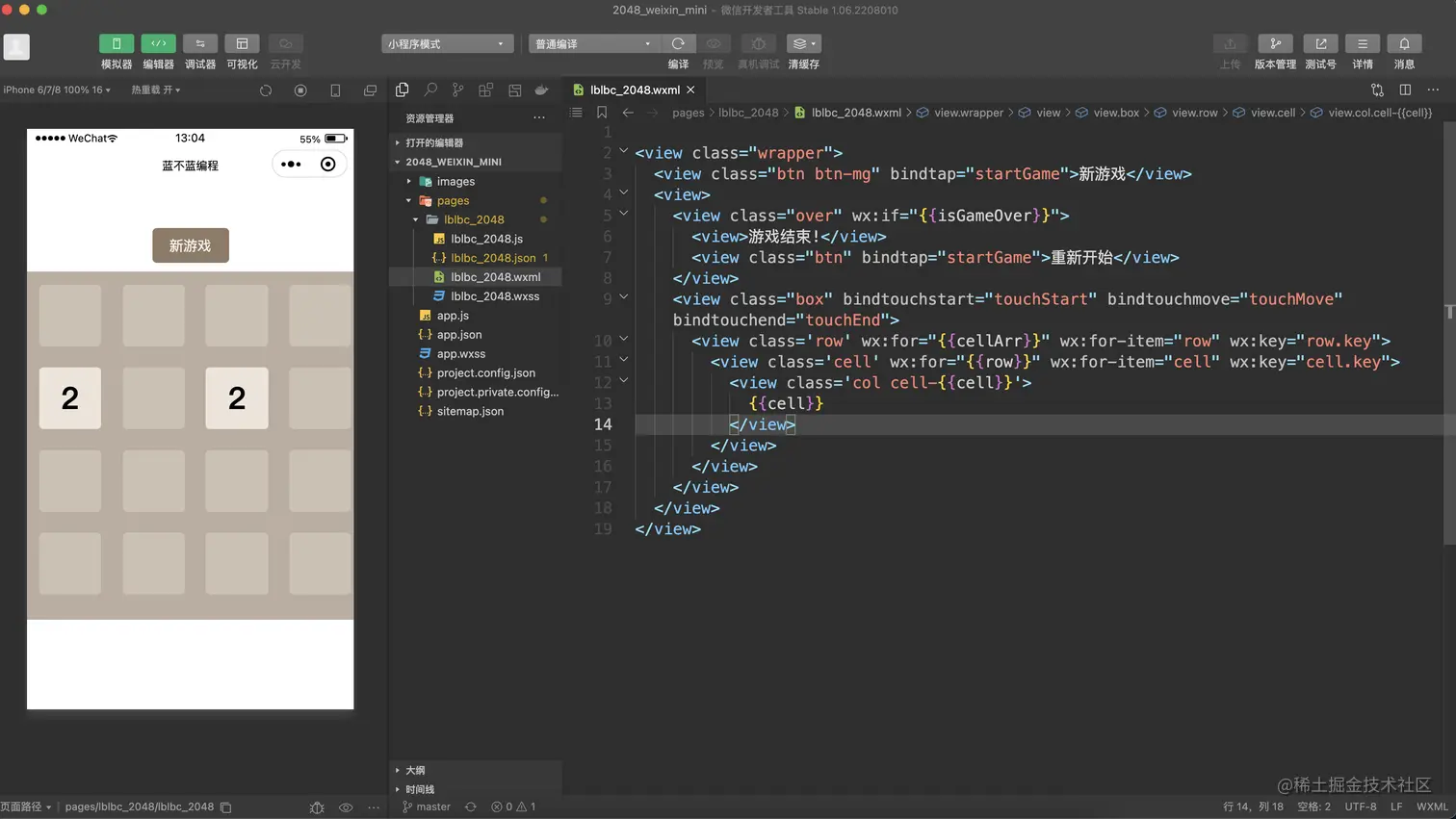Toggle the 调试器 debugger panel
The width and height of the screenshot is (1456, 819).
pyautogui.click(x=200, y=43)
